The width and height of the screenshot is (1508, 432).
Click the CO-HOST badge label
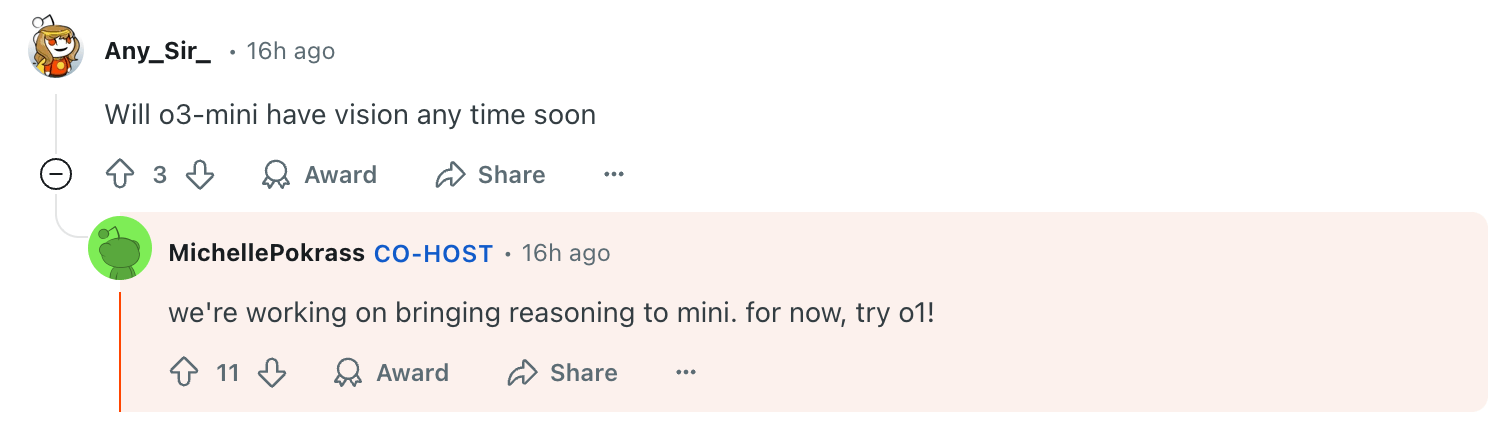point(433,253)
